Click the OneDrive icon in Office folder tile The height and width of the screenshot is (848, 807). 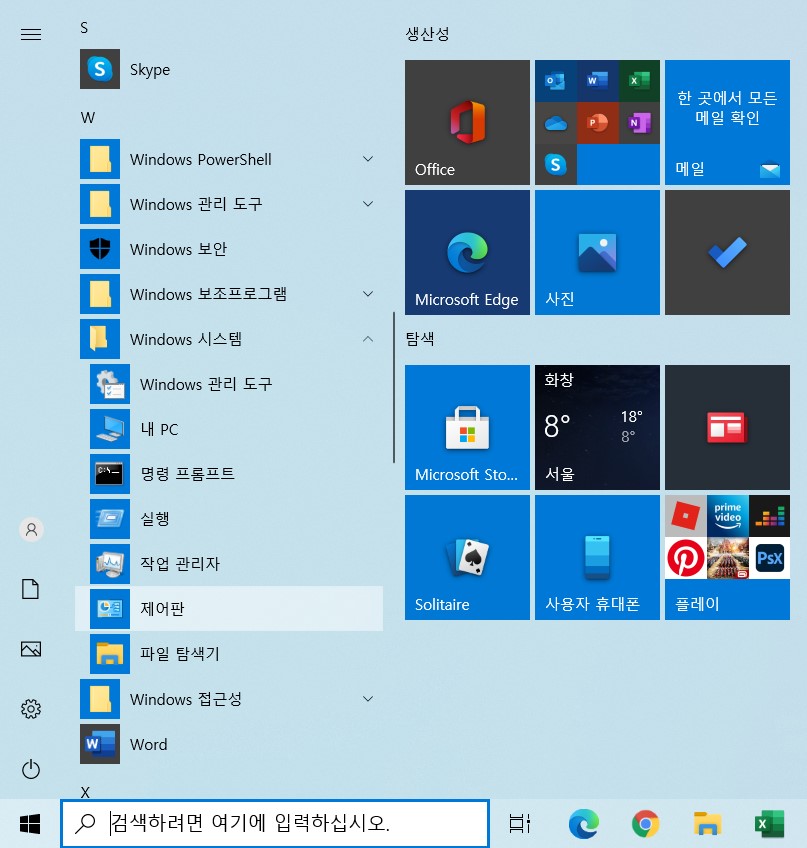click(x=555, y=123)
